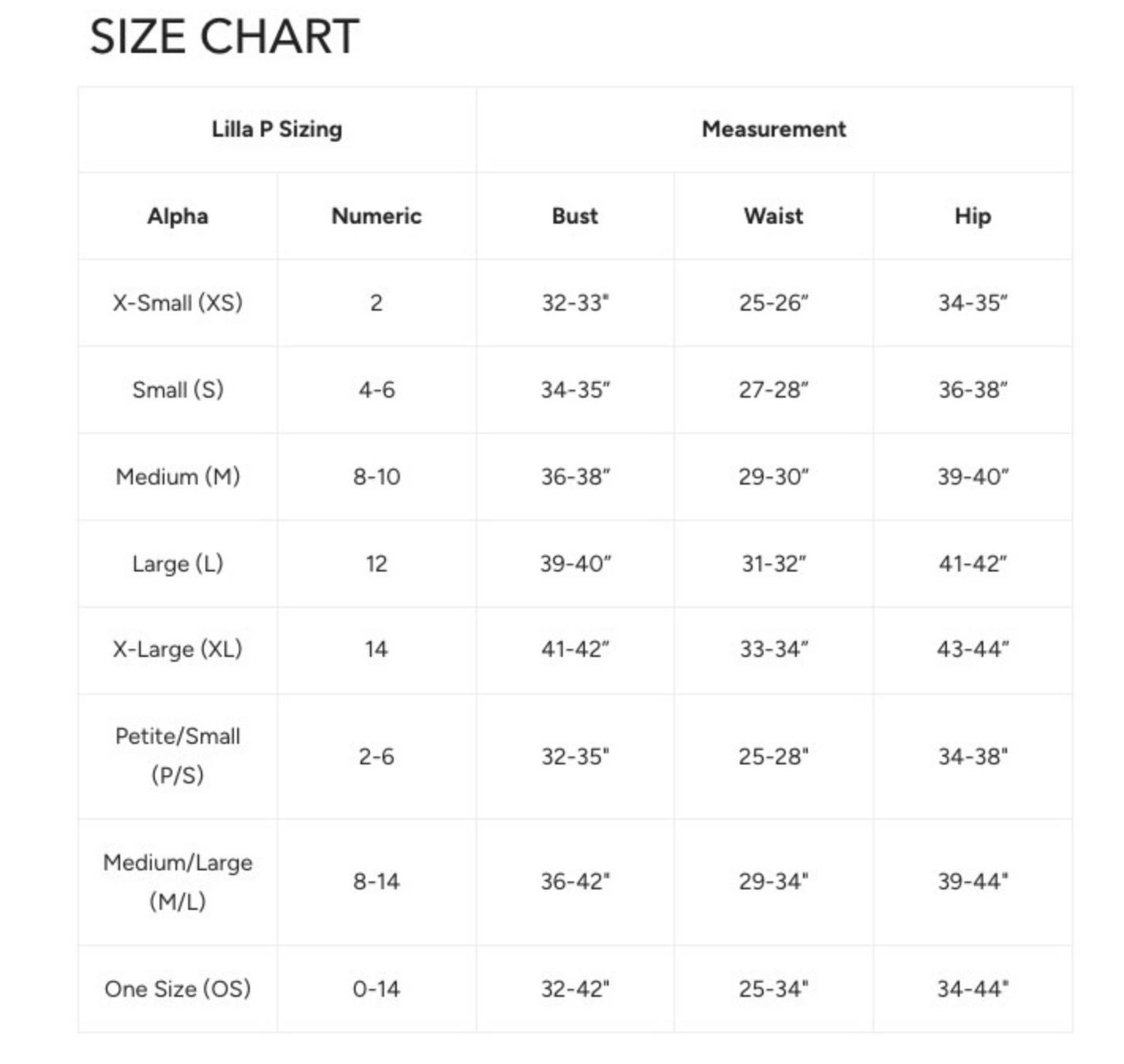Click the 39-40" bust measurement for Large
This screenshot has height=1064, width=1124.
(575, 564)
